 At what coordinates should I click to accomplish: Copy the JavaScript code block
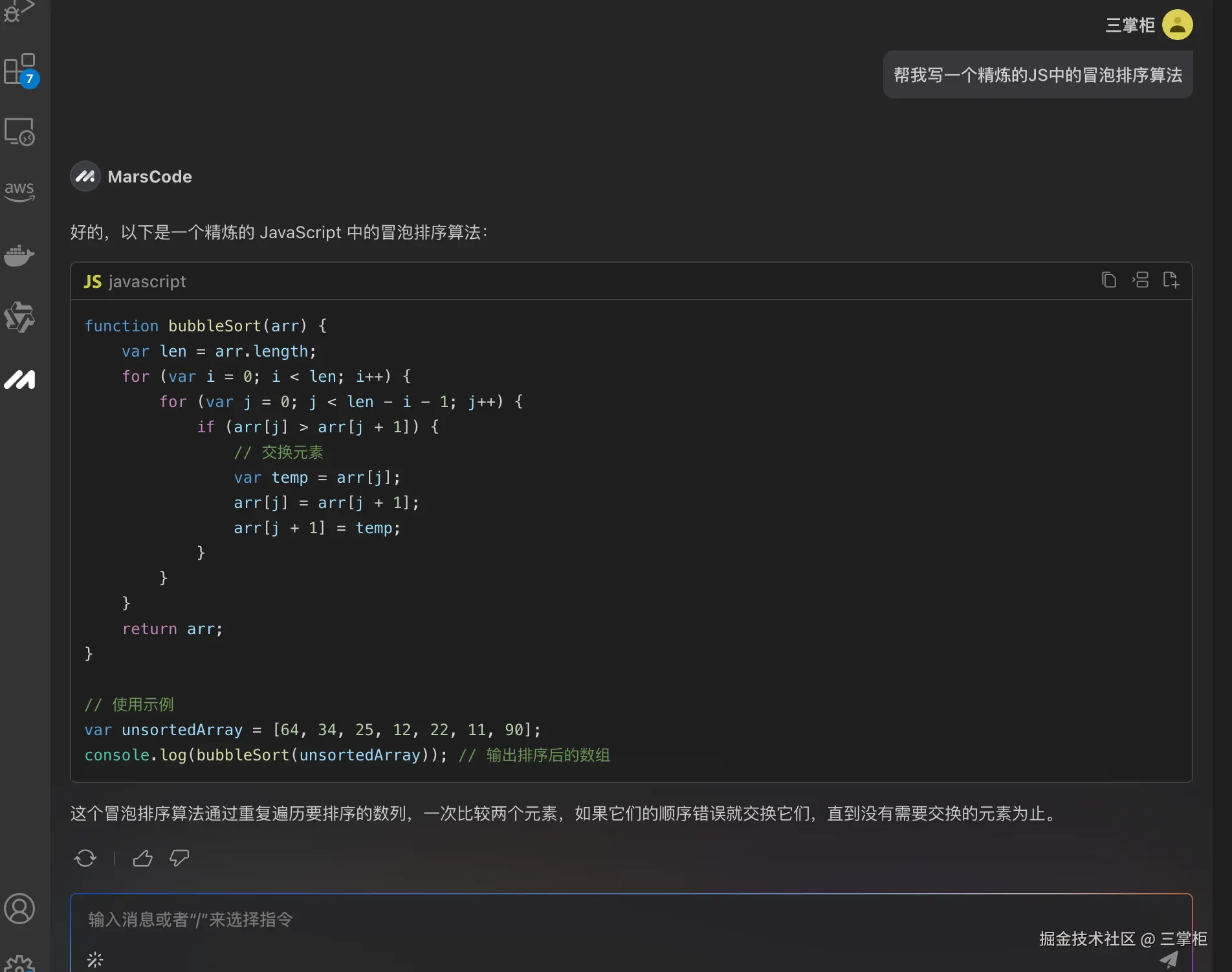click(1109, 280)
